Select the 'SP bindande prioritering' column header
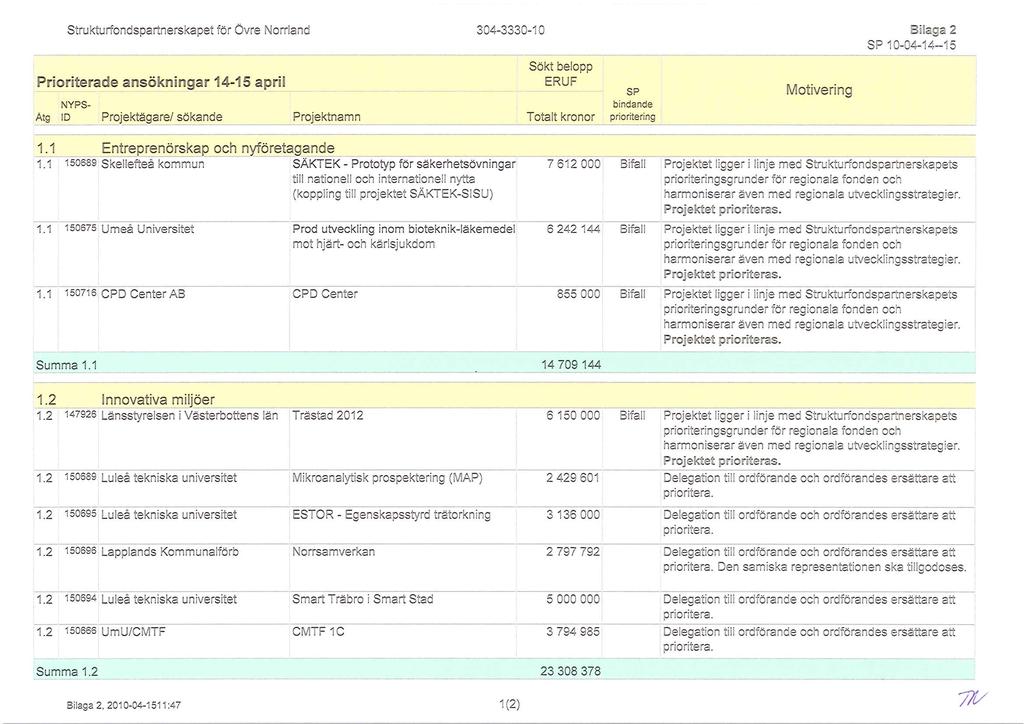 pyautogui.click(x=632, y=104)
